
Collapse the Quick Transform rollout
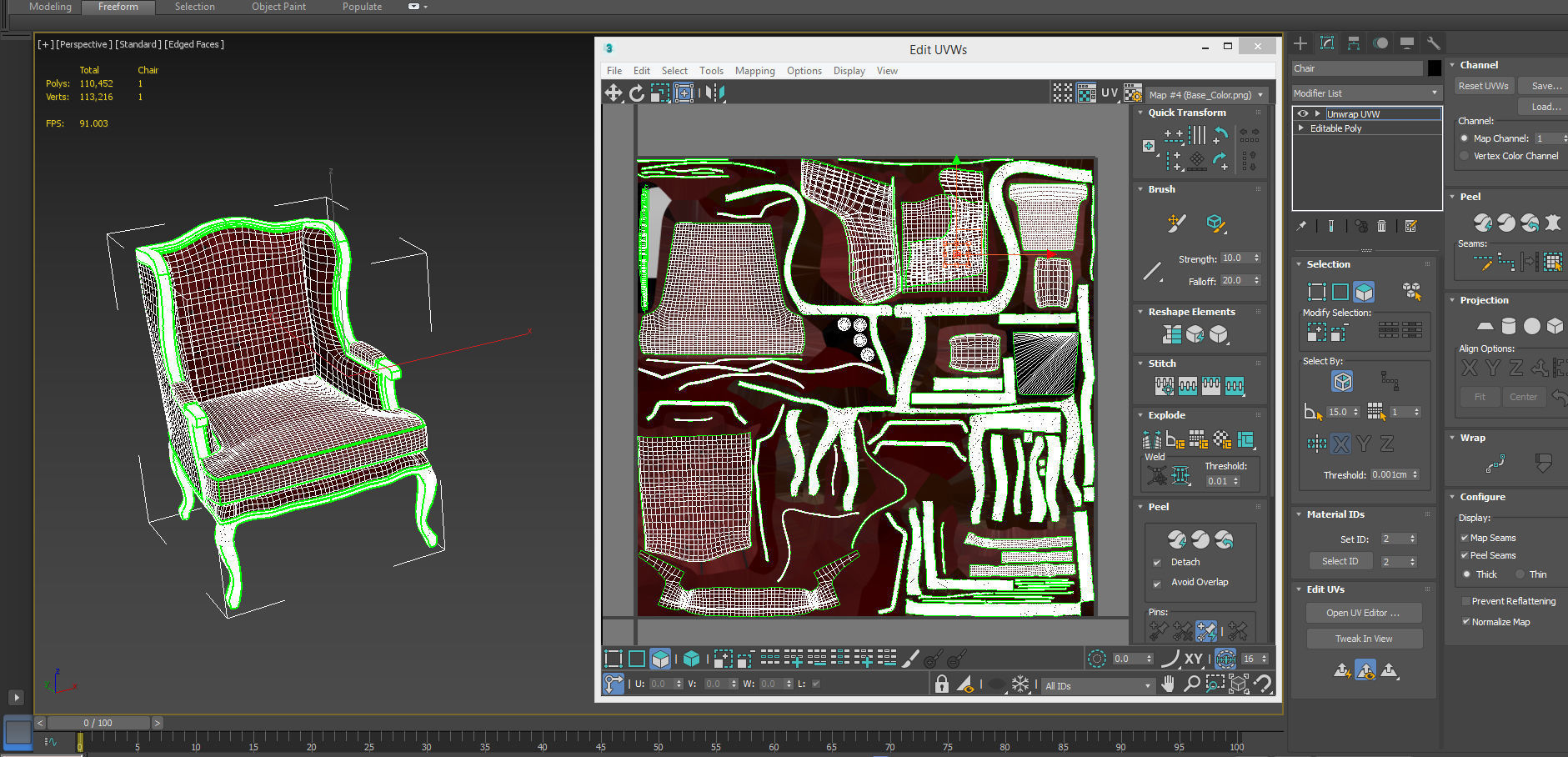point(1140,113)
